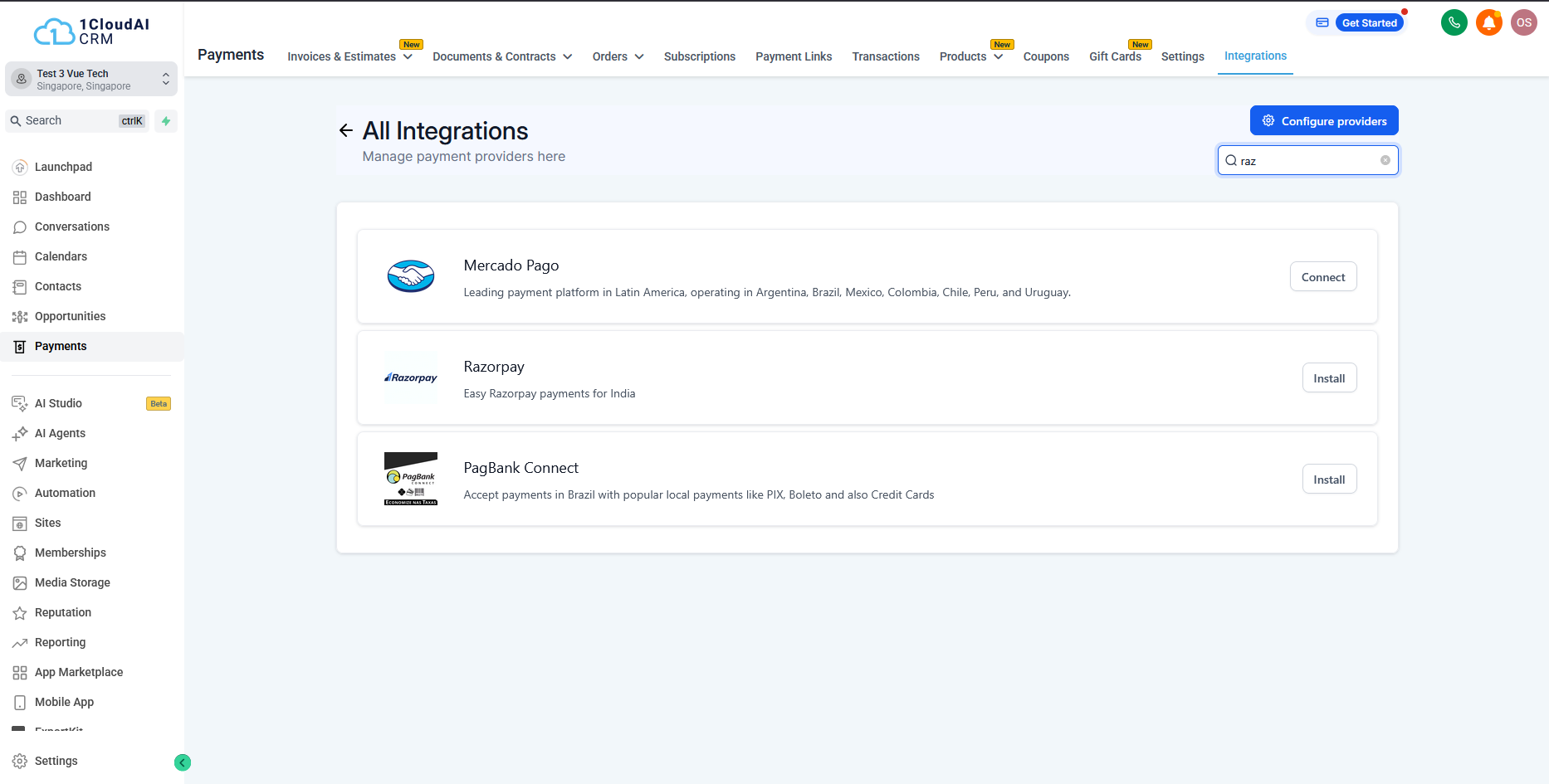
Task: Open the Gift Cards tab
Action: [1115, 56]
